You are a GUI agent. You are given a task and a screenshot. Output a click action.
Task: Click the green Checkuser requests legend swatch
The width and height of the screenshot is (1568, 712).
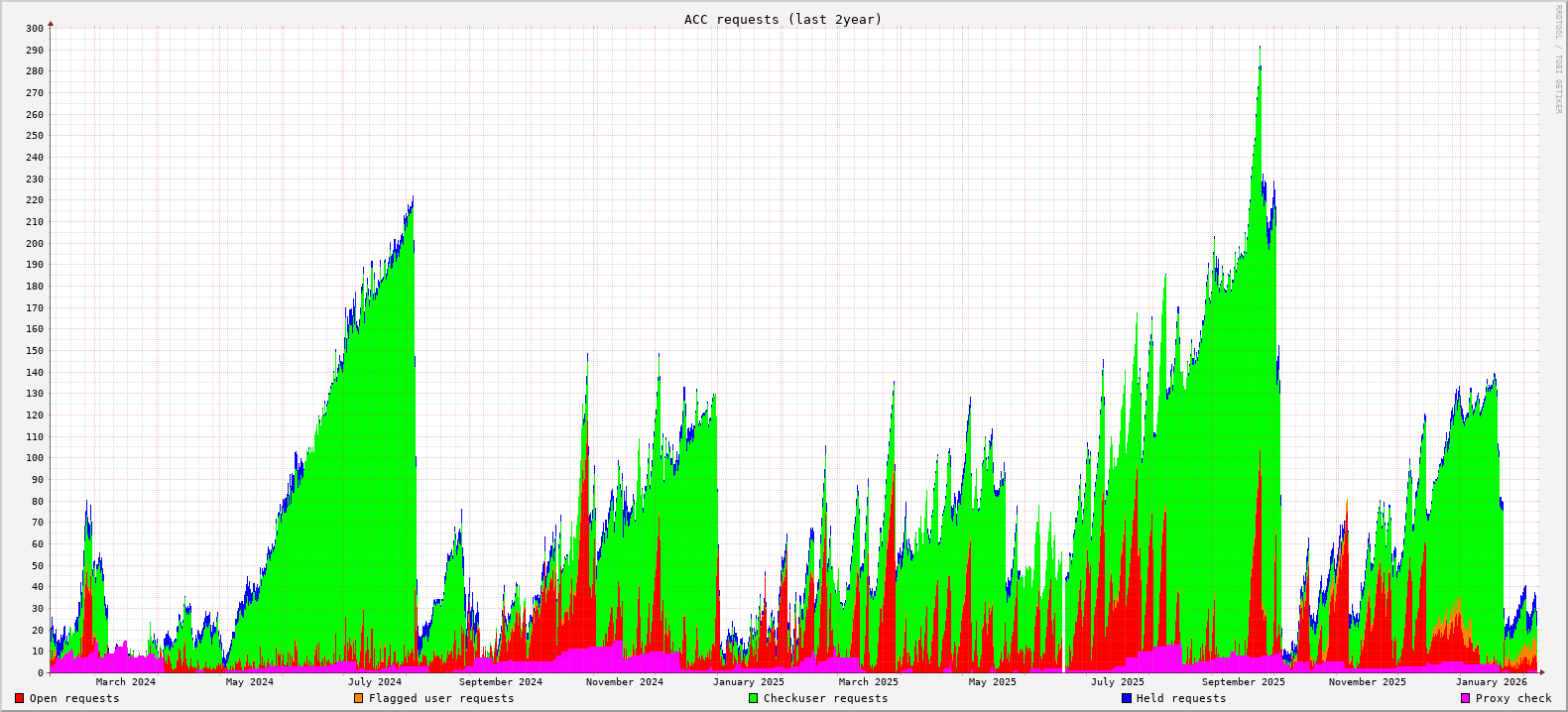pos(753,698)
